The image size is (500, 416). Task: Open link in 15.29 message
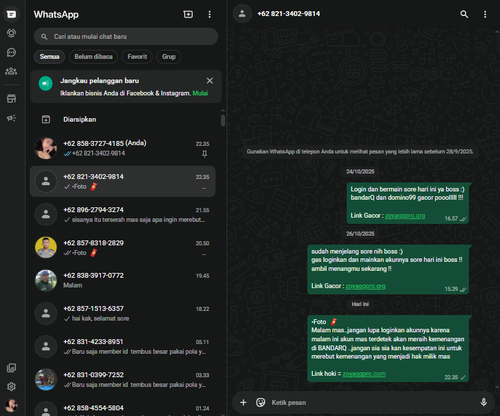365,286
